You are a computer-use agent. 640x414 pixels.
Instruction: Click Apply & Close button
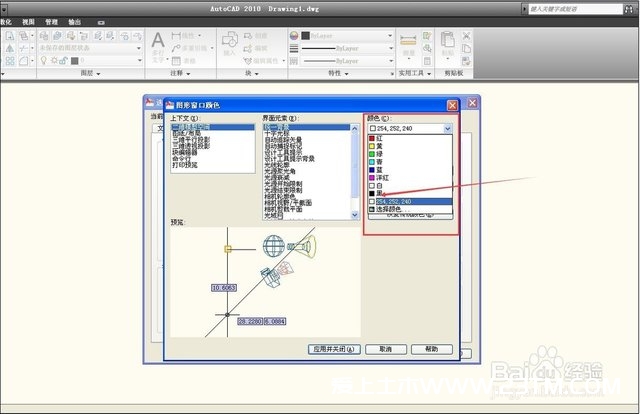334,349
